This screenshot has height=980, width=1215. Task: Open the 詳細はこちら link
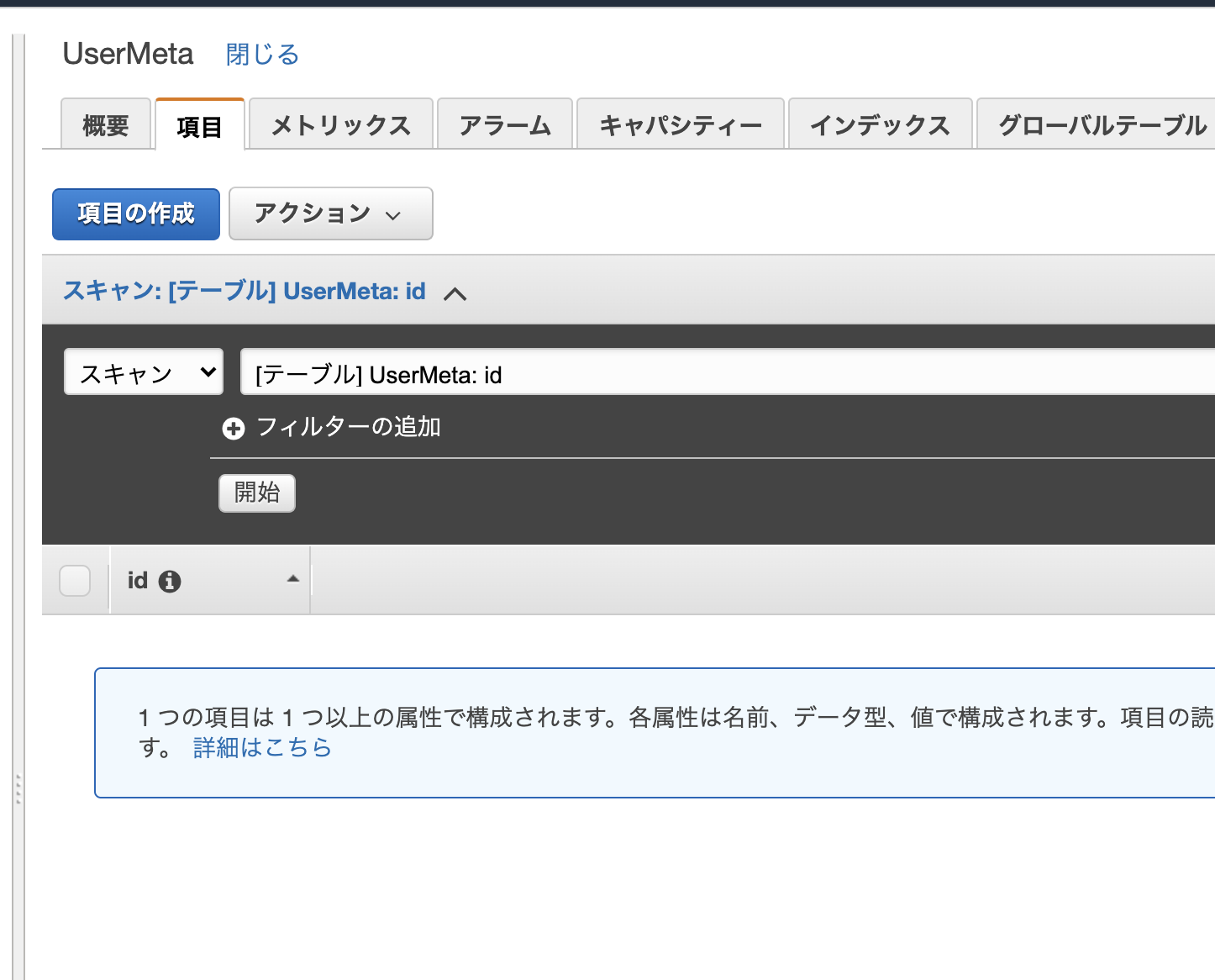(260, 747)
